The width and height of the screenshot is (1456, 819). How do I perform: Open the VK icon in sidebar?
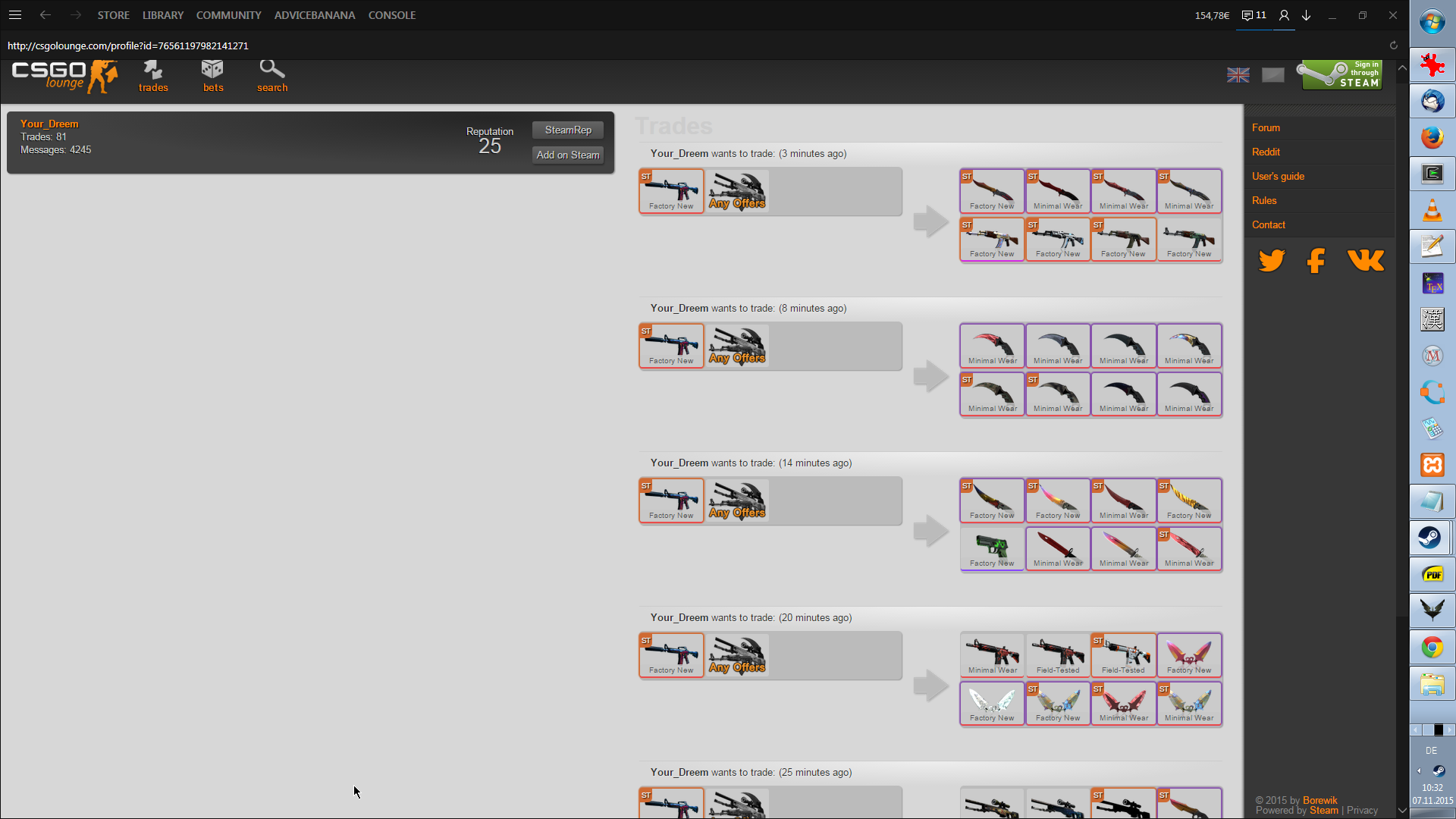coord(1366,260)
